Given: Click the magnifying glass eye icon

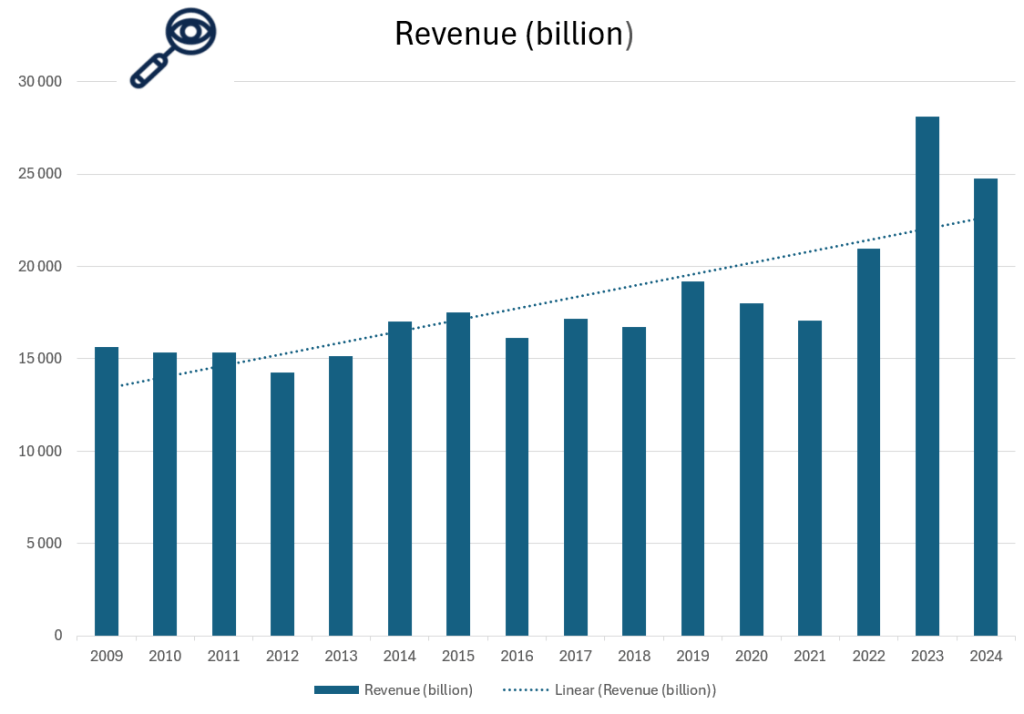Looking at the screenshot, I should 174,48.
